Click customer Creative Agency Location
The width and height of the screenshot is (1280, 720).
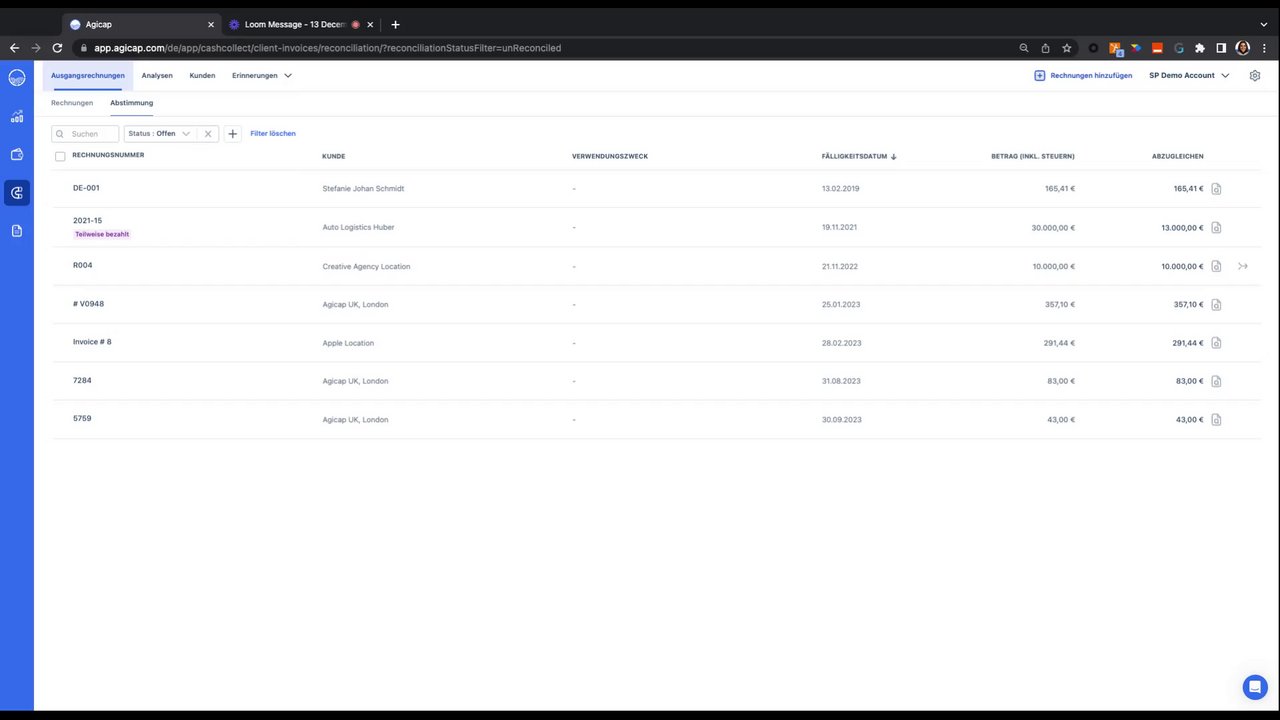point(366,267)
